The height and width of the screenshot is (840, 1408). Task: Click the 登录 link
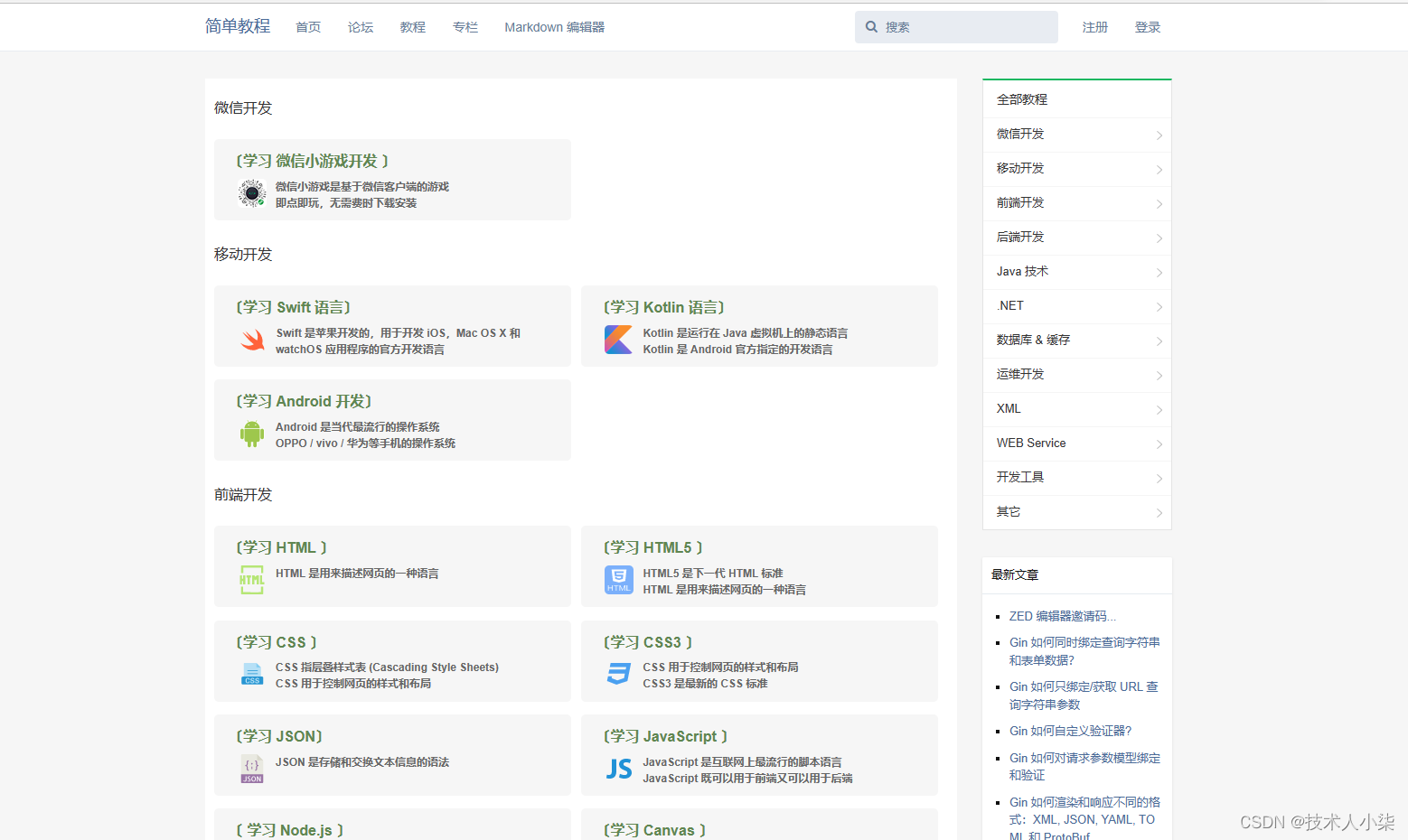[x=1148, y=27]
